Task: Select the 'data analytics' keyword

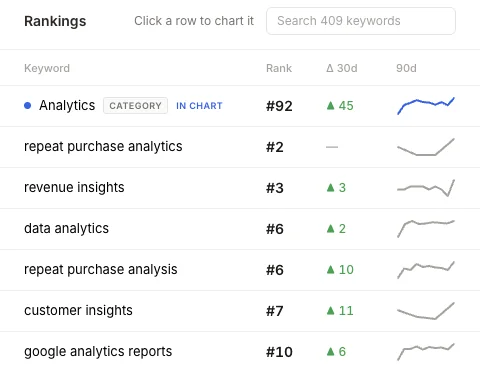Action: [x=66, y=229]
